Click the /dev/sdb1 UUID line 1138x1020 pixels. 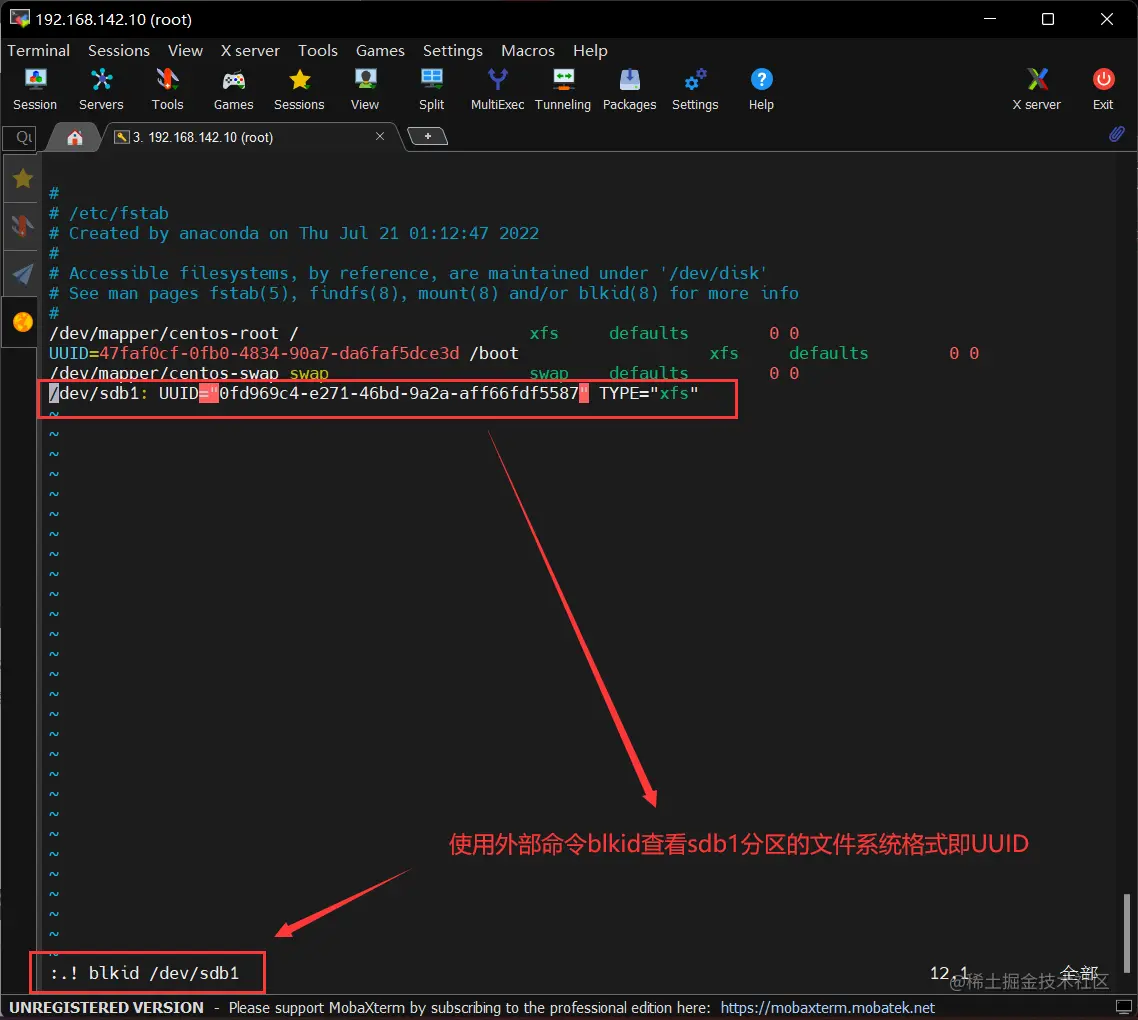(x=374, y=393)
